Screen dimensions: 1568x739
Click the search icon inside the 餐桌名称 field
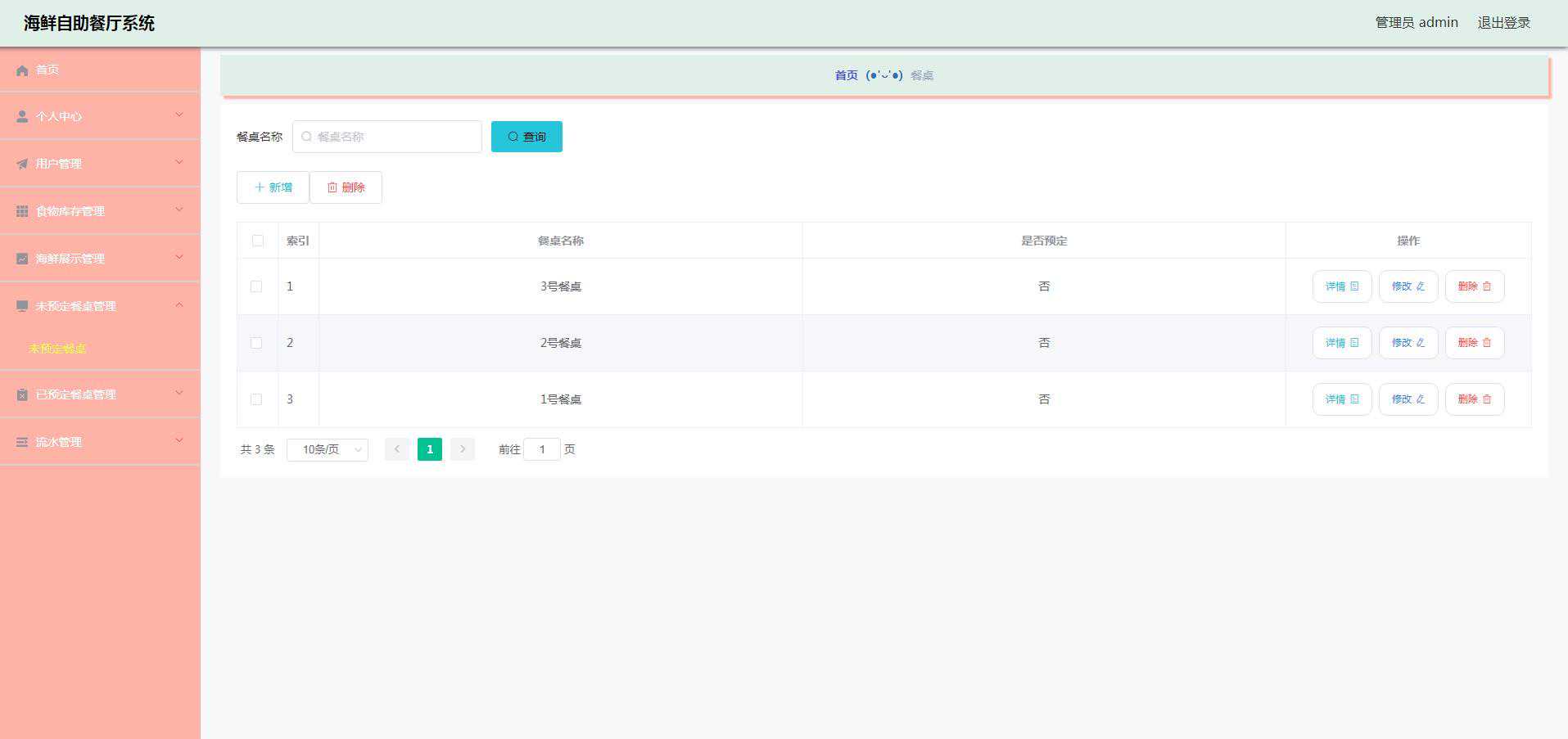click(x=306, y=137)
